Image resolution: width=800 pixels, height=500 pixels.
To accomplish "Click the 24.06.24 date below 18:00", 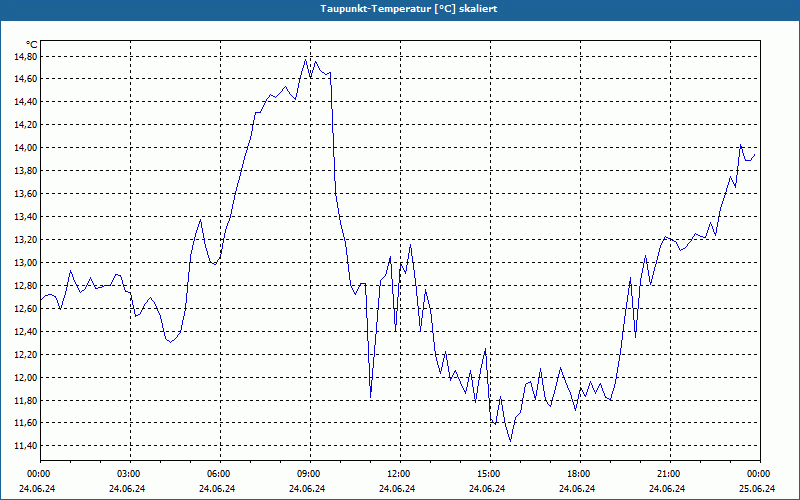I will pos(577,488).
